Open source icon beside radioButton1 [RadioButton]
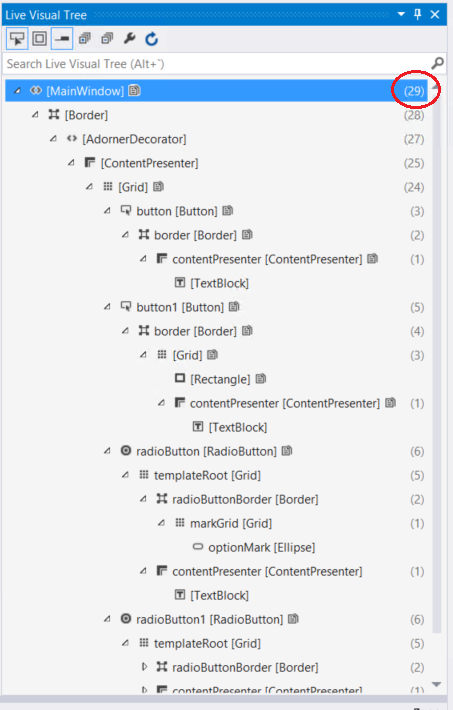Image resolution: width=453 pixels, height=710 pixels. tap(293, 619)
